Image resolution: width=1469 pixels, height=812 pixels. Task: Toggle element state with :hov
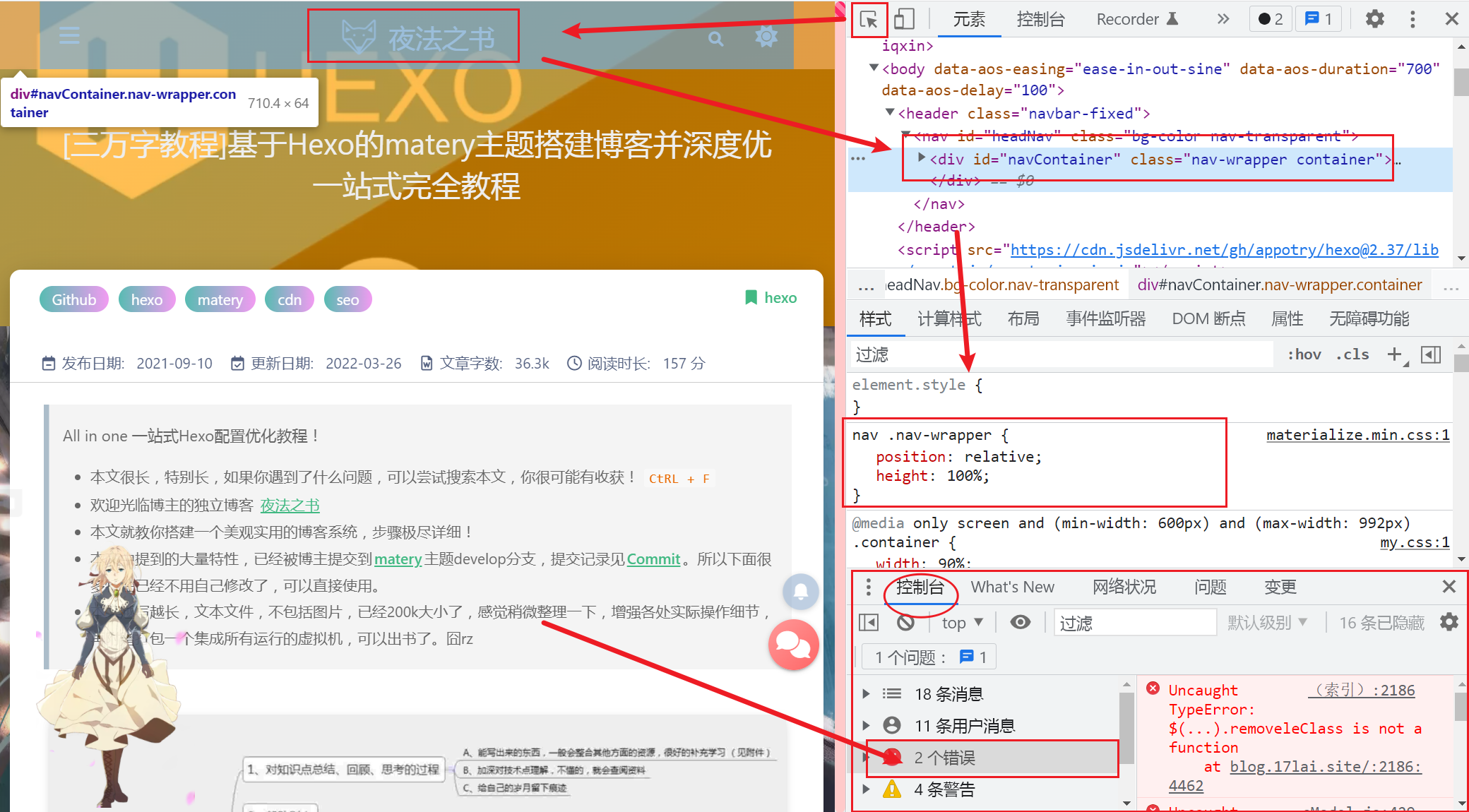point(1304,354)
